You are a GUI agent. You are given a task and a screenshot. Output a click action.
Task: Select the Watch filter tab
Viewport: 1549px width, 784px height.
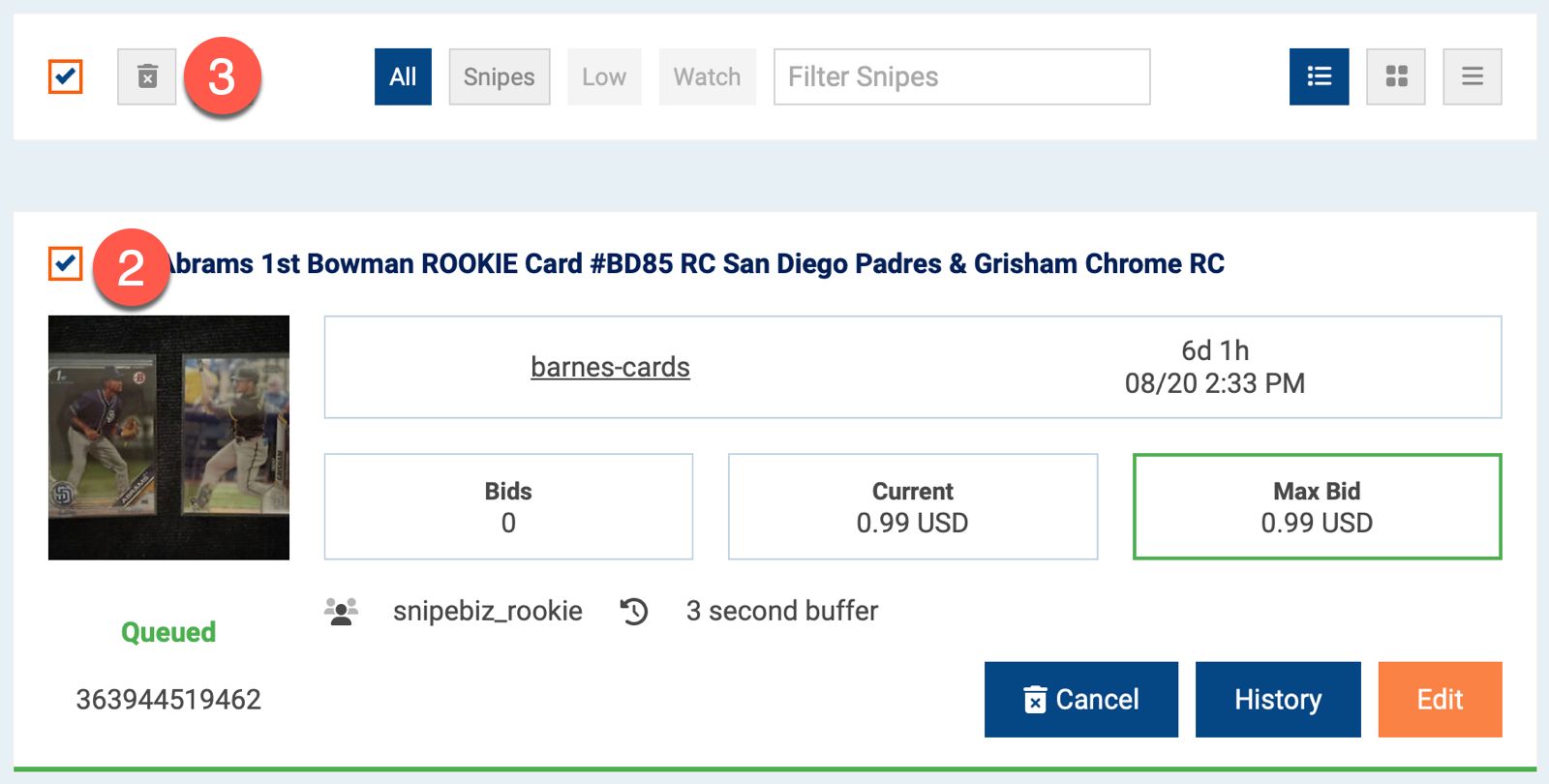click(707, 76)
